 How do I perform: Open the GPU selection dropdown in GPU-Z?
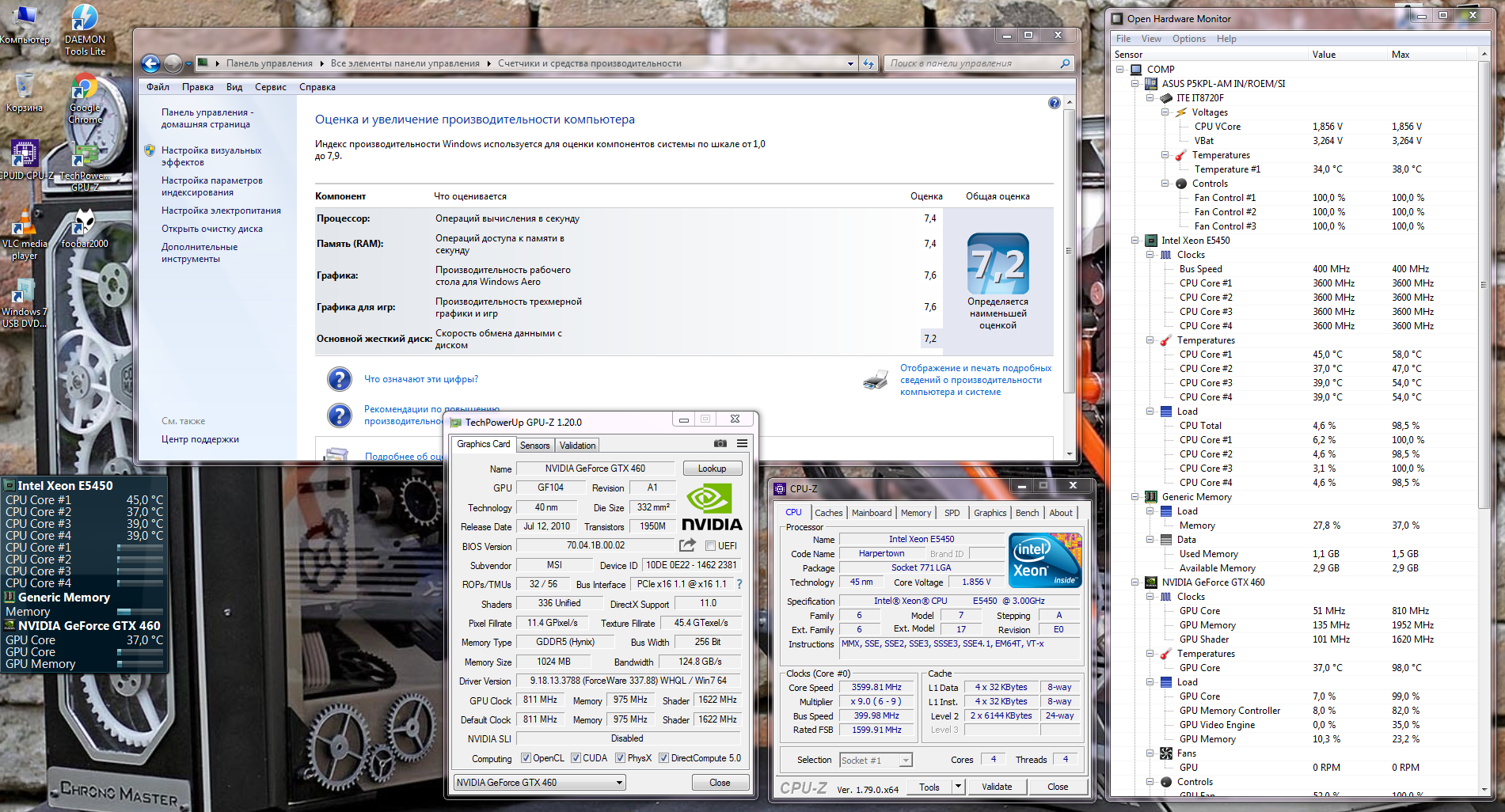[540, 783]
